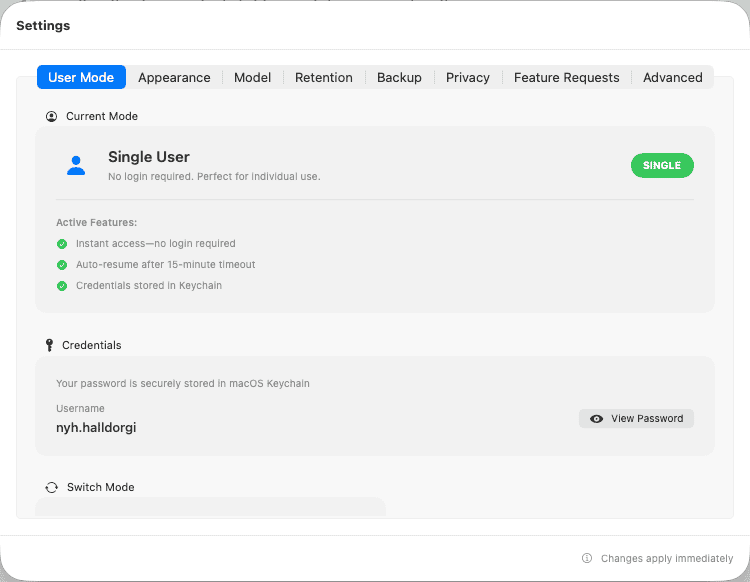Click Credentials stored in Keychain text
The height and width of the screenshot is (582, 750).
[x=149, y=286]
